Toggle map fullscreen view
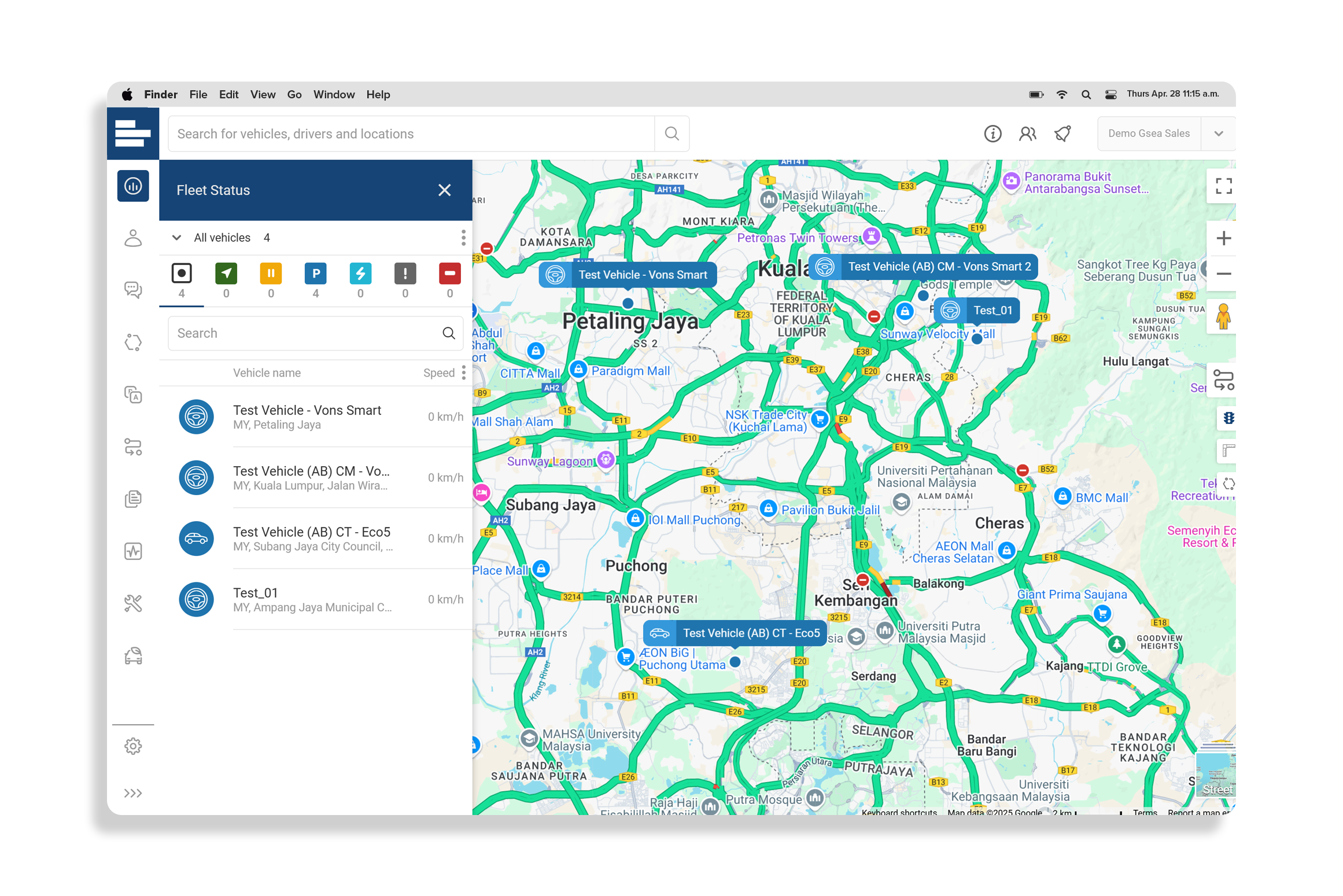 click(x=1223, y=186)
